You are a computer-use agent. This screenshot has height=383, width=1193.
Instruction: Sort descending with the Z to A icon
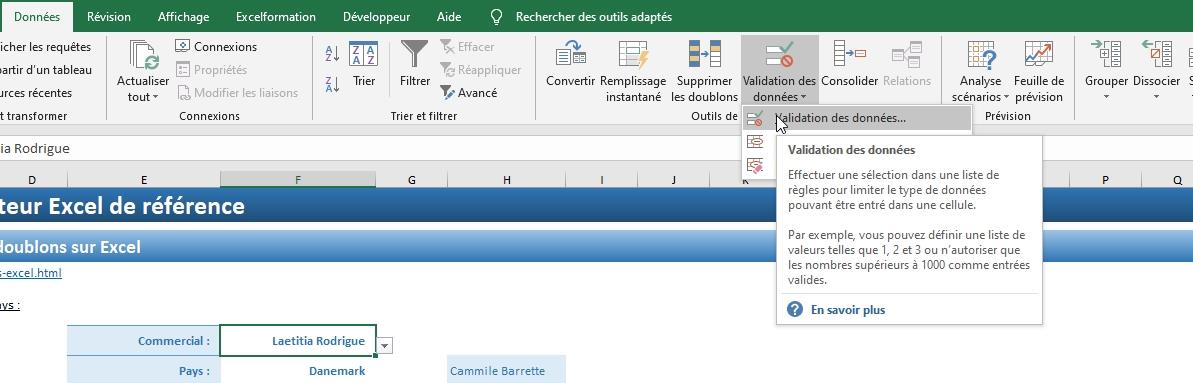(332, 84)
